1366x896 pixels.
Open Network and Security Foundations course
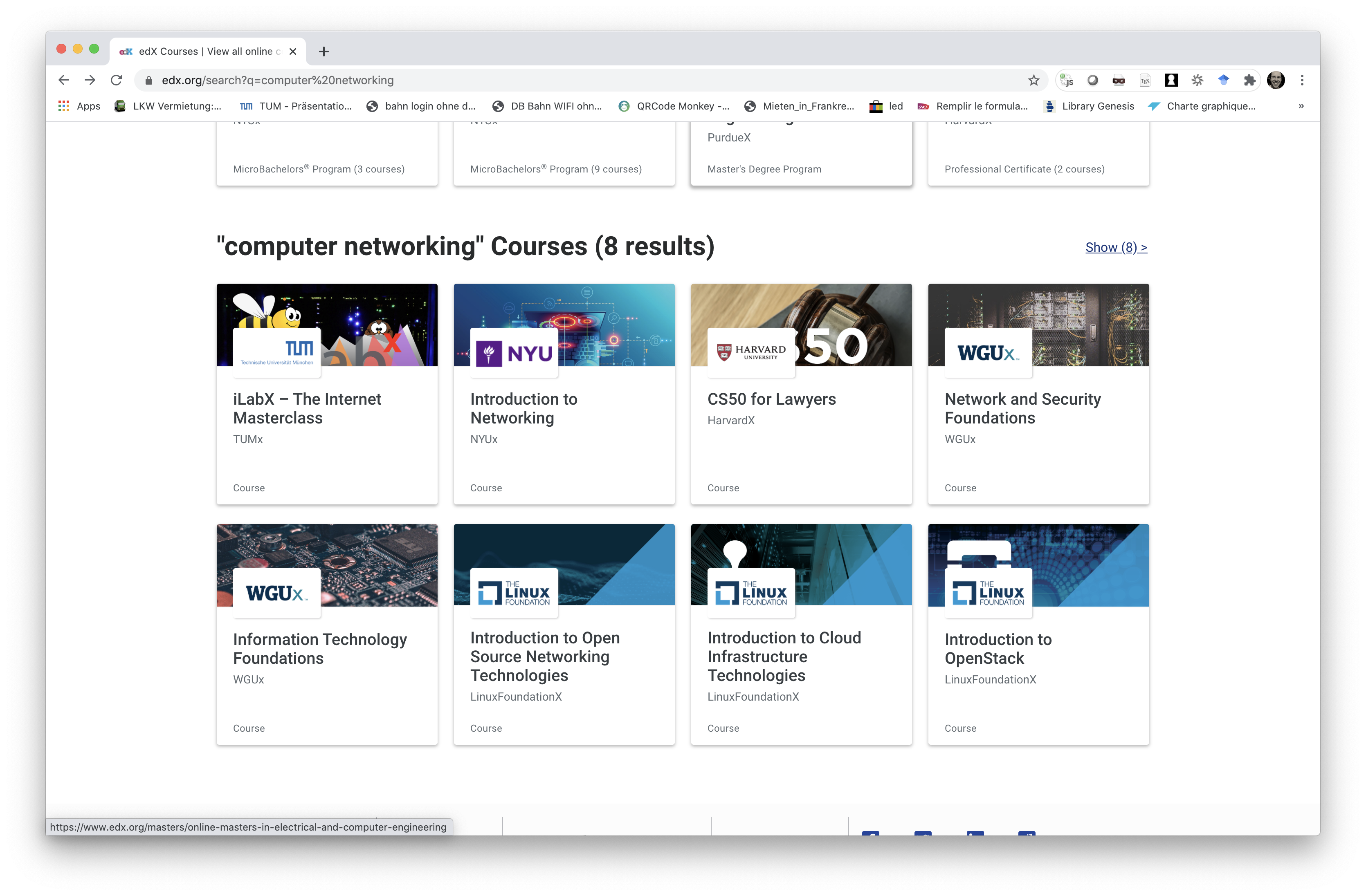tap(1038, 394)
